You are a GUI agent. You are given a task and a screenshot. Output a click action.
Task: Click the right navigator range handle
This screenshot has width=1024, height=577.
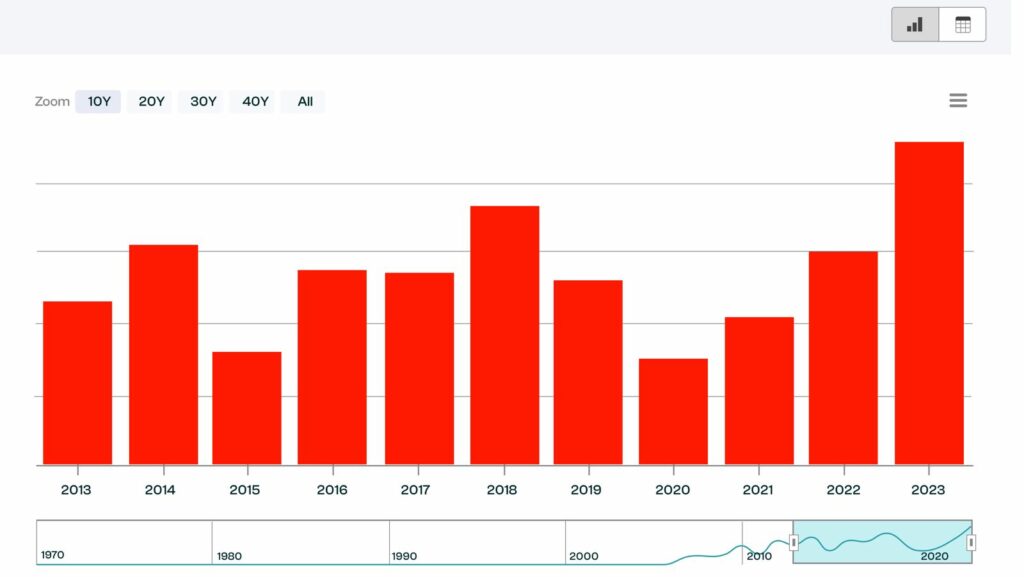click(x=971, y=543)
